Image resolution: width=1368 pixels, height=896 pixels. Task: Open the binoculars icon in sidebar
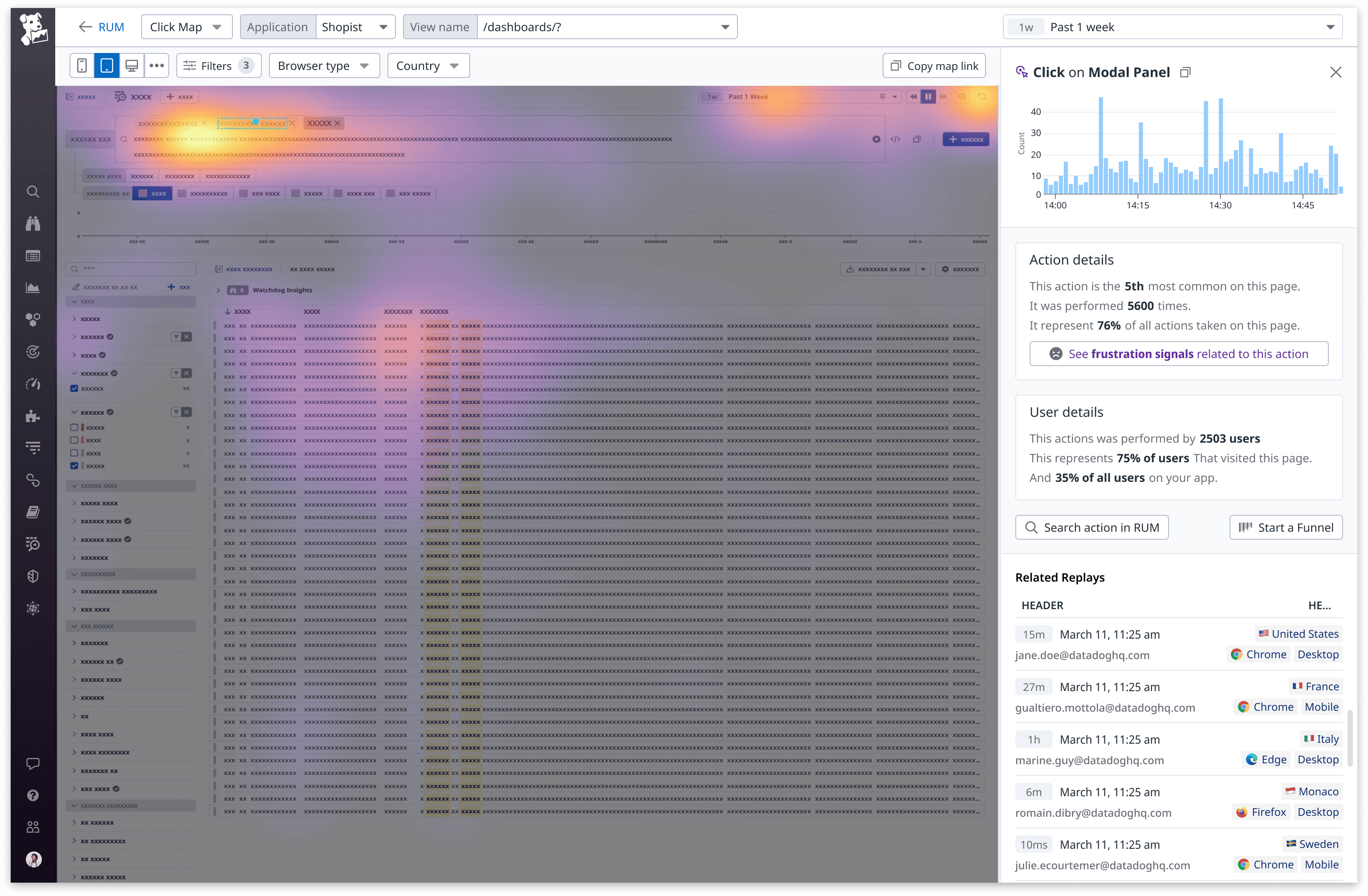[33, 224]
